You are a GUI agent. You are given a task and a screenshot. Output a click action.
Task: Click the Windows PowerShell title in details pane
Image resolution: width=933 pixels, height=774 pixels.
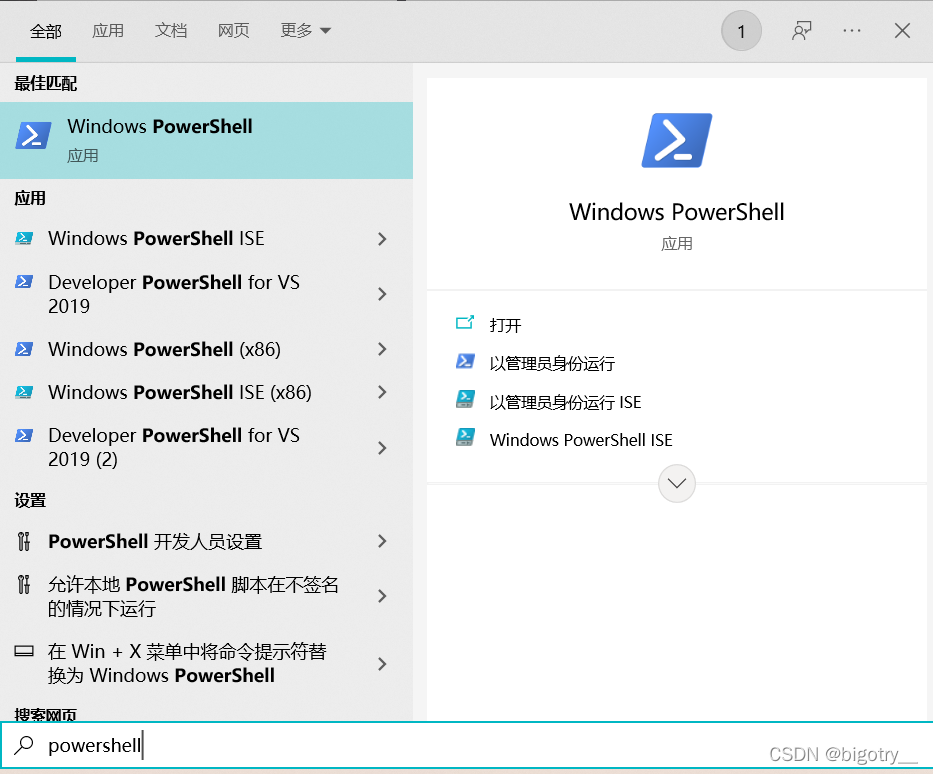pos(677,212)
